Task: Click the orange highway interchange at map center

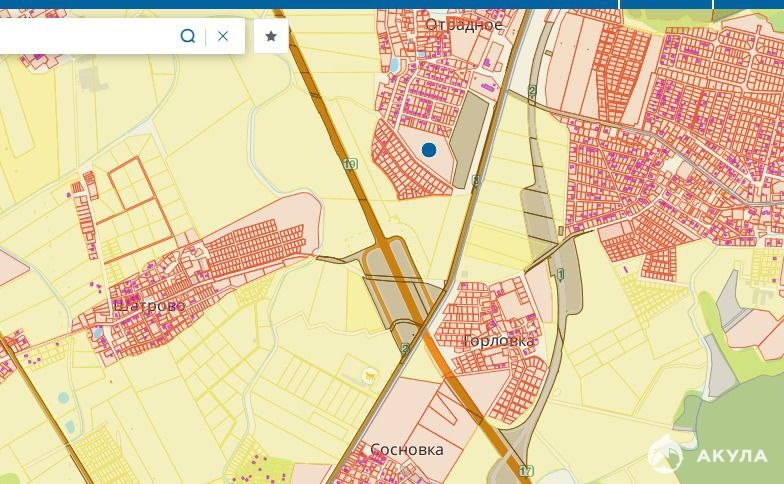Action: click(x=405, y=290)
